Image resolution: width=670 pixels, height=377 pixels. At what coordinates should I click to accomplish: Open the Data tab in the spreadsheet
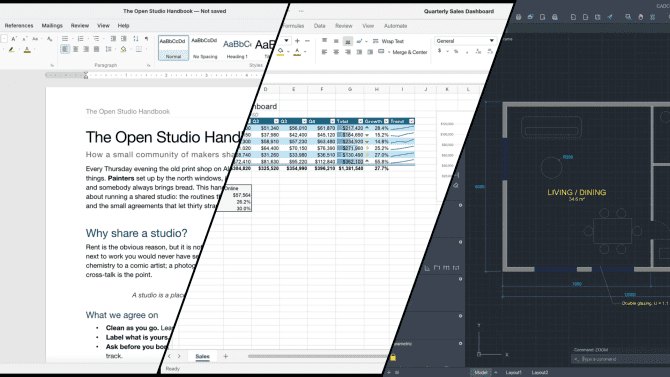320,26
